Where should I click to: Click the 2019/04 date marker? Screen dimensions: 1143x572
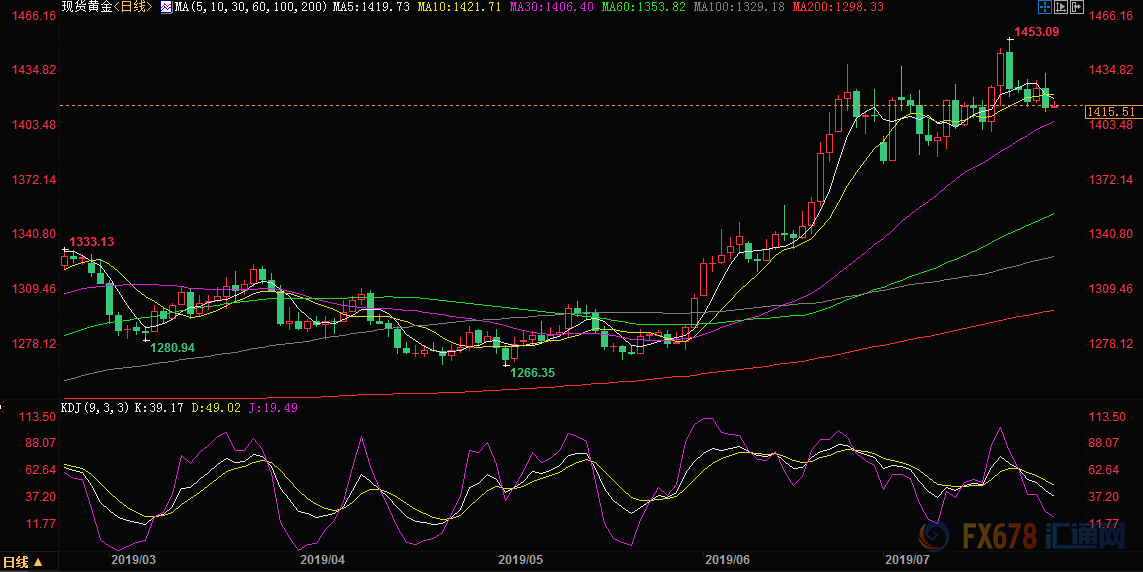point(322,560)
